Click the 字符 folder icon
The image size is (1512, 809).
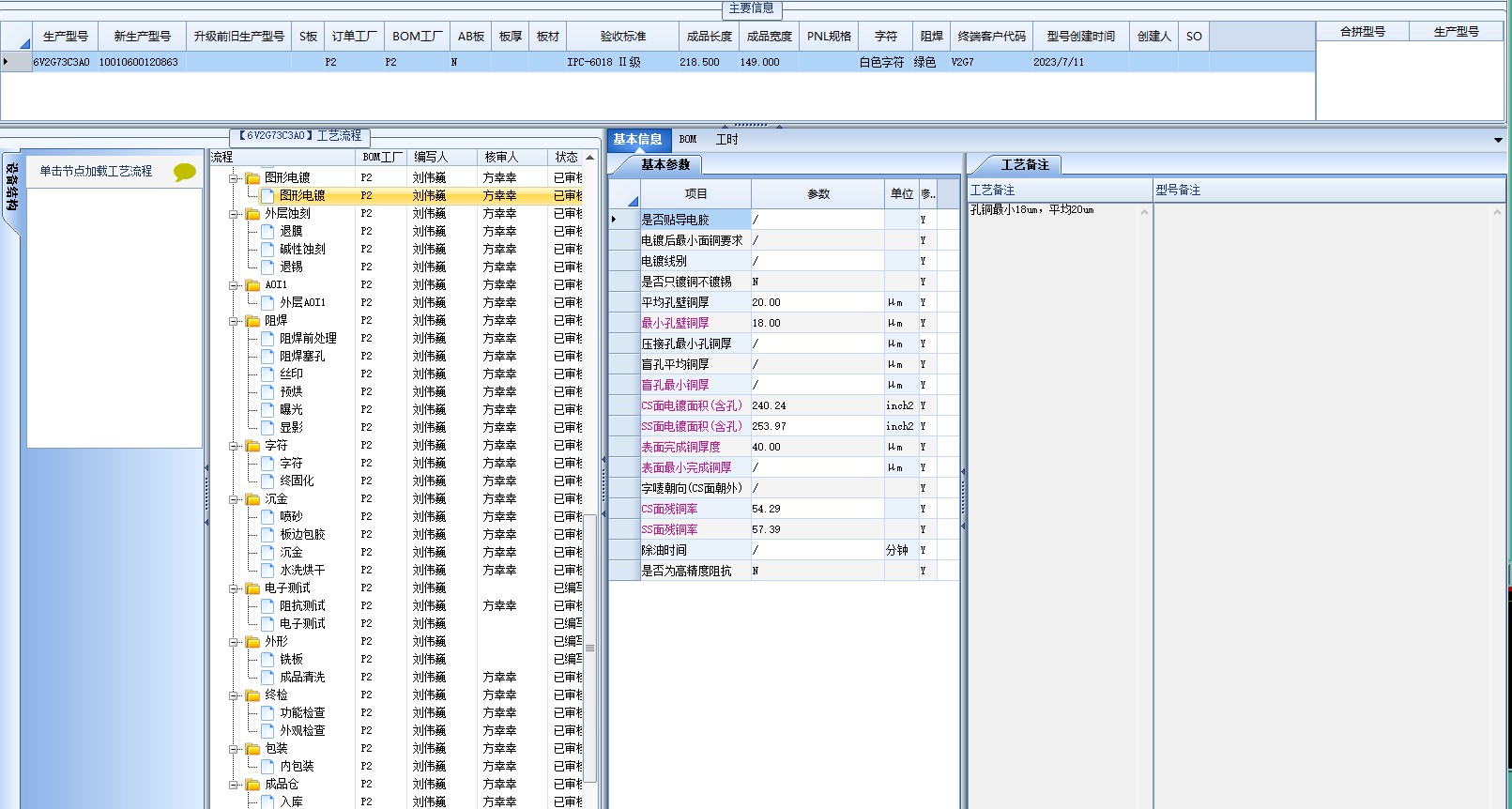tap(252, 446)
